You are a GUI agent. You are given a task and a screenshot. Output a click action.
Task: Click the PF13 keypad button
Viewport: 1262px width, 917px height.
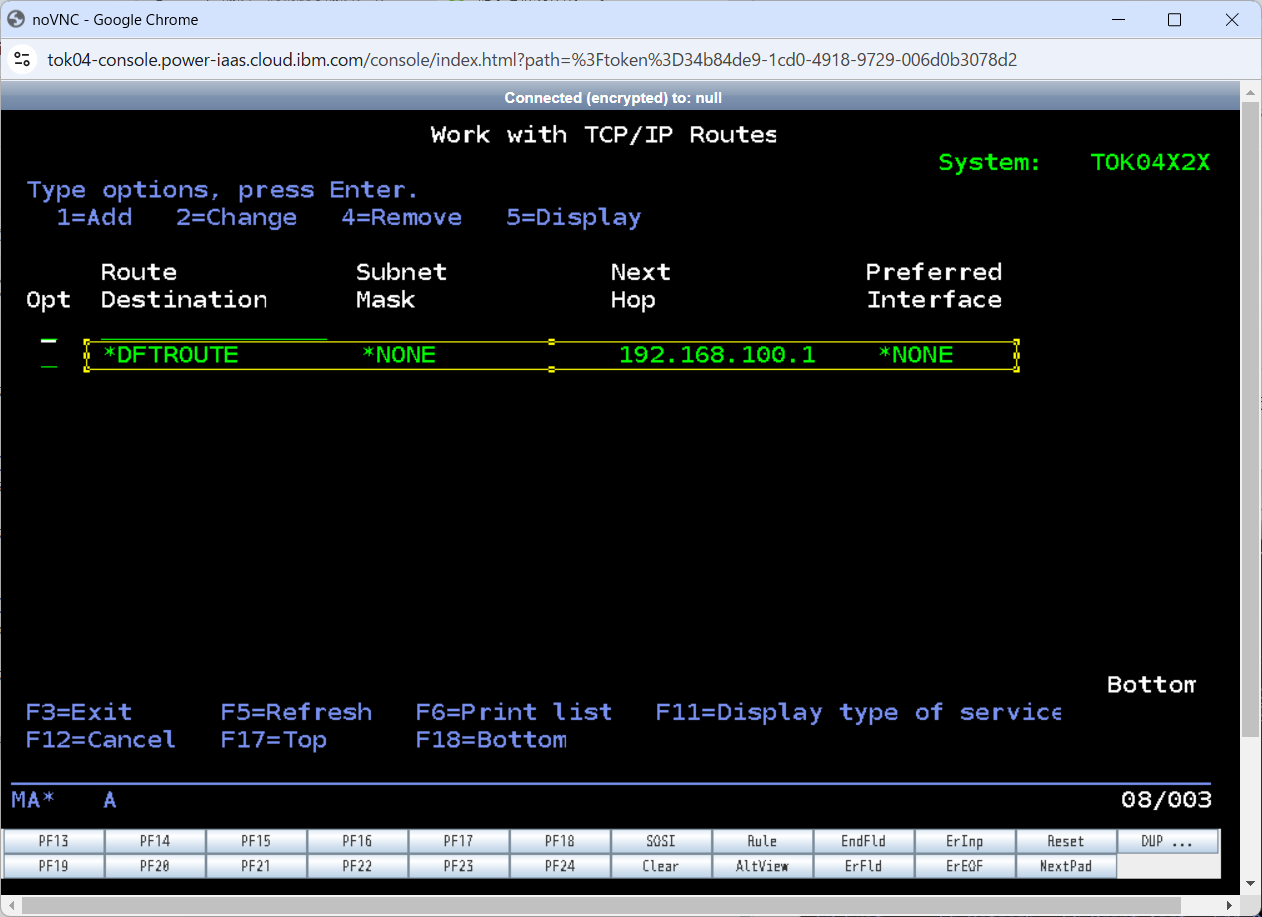click(x=54, y=841)
